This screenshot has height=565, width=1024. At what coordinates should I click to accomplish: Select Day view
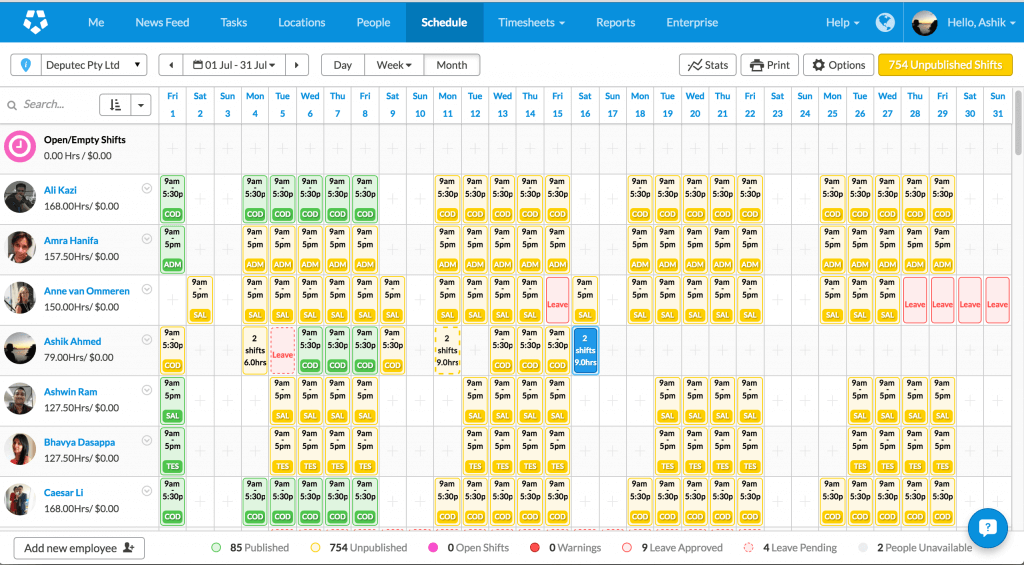(343, 65)
